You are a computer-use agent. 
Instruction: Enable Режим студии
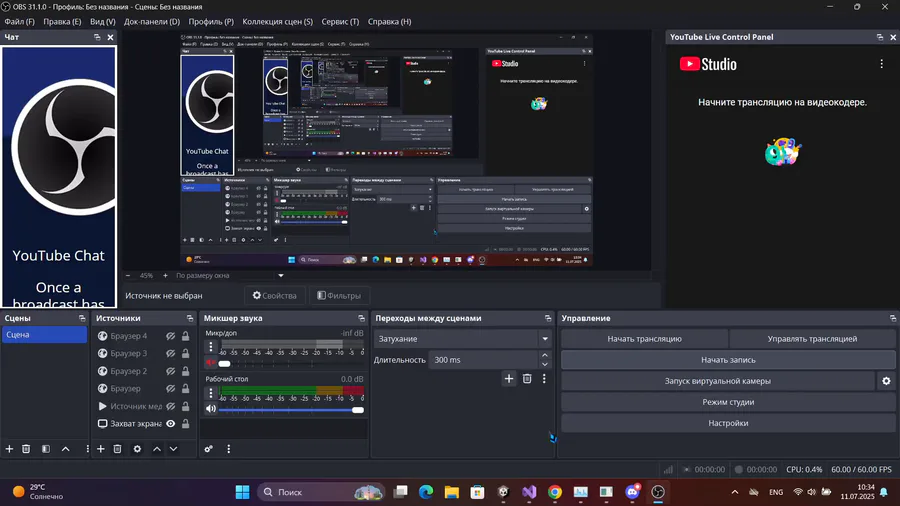pyautogui.click(x=728, y=402)
